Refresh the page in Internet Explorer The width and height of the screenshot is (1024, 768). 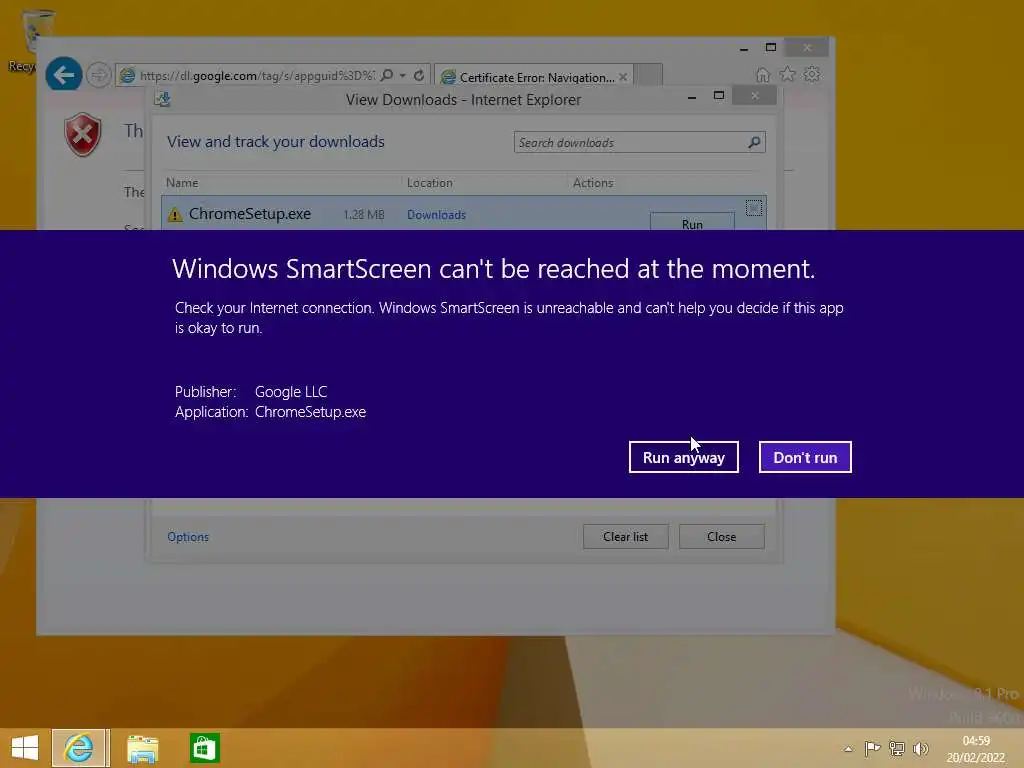coord(419,76)
